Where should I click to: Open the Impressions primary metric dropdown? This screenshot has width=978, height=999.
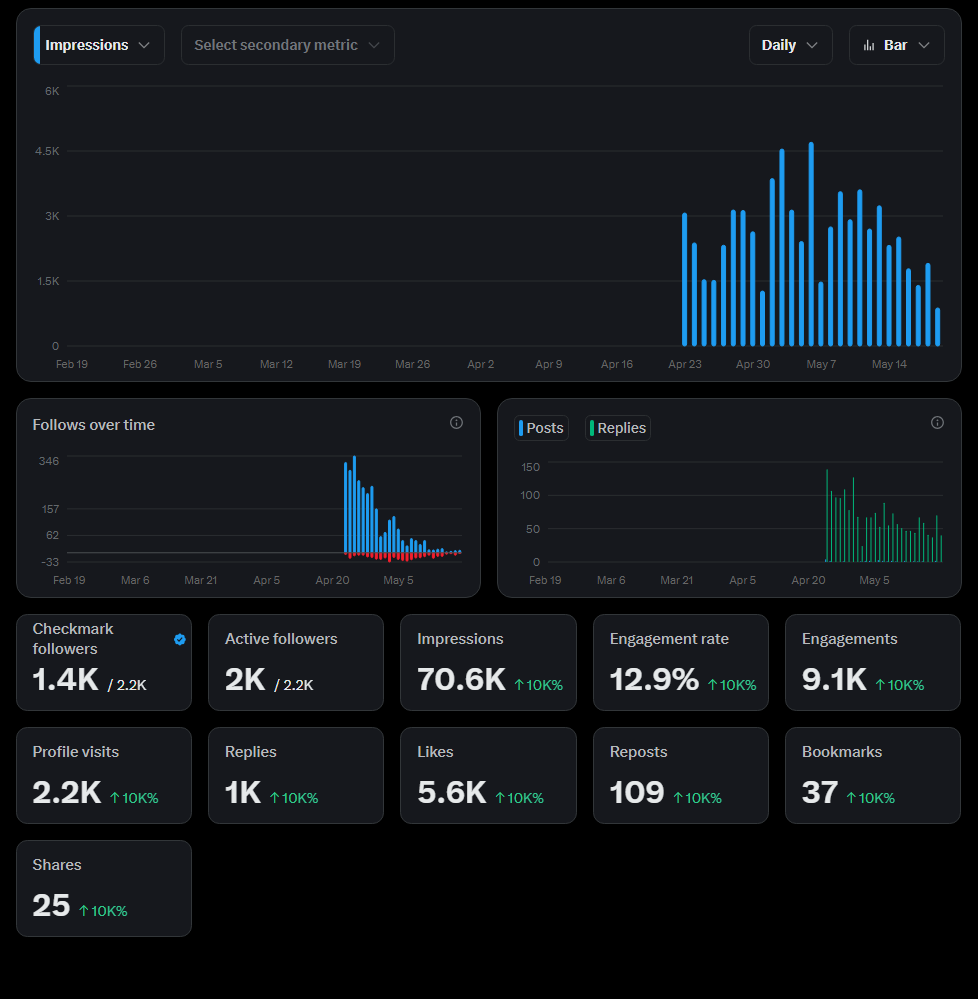coord(99,45)
